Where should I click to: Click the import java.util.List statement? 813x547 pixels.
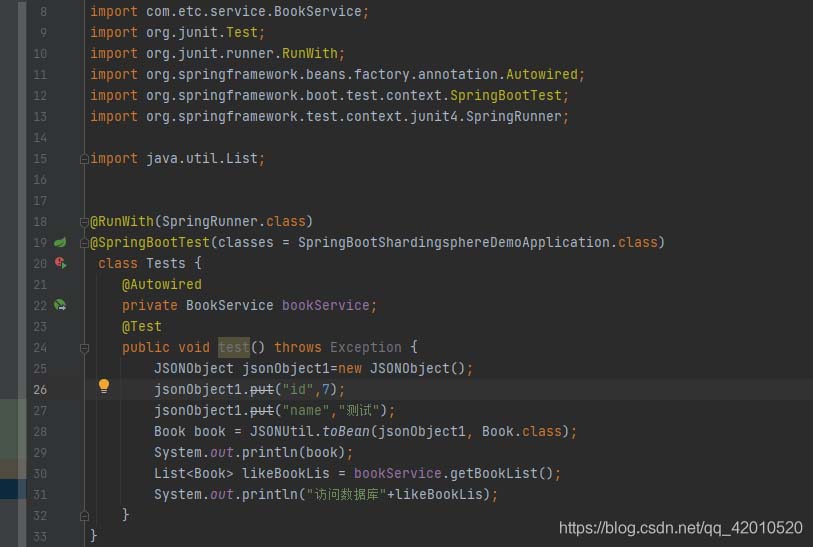click(x=177, y=158)
